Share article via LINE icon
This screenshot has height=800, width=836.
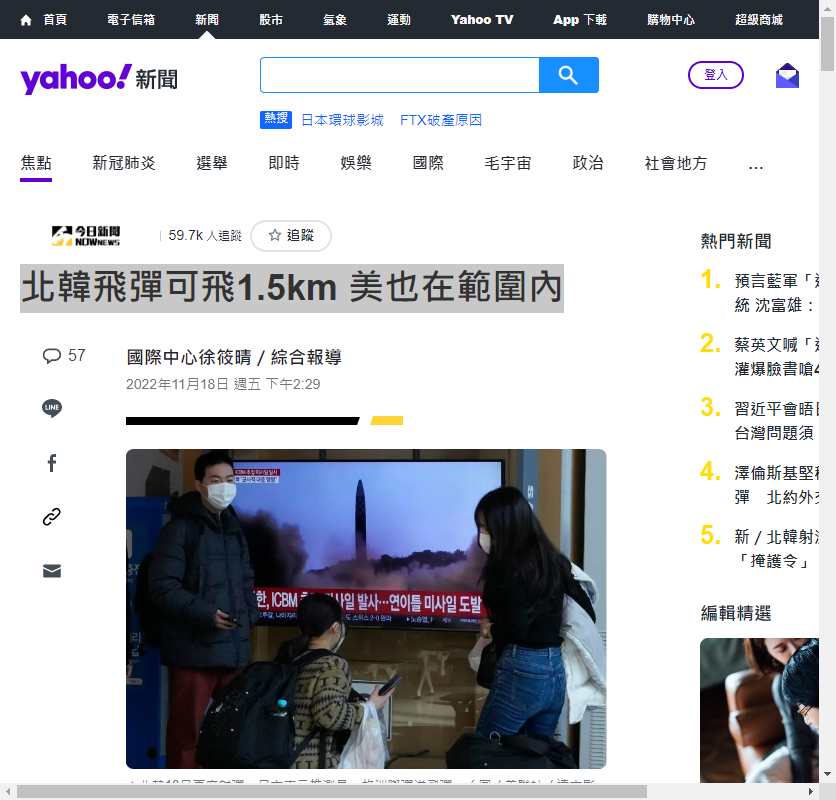(x=52, y=408)
